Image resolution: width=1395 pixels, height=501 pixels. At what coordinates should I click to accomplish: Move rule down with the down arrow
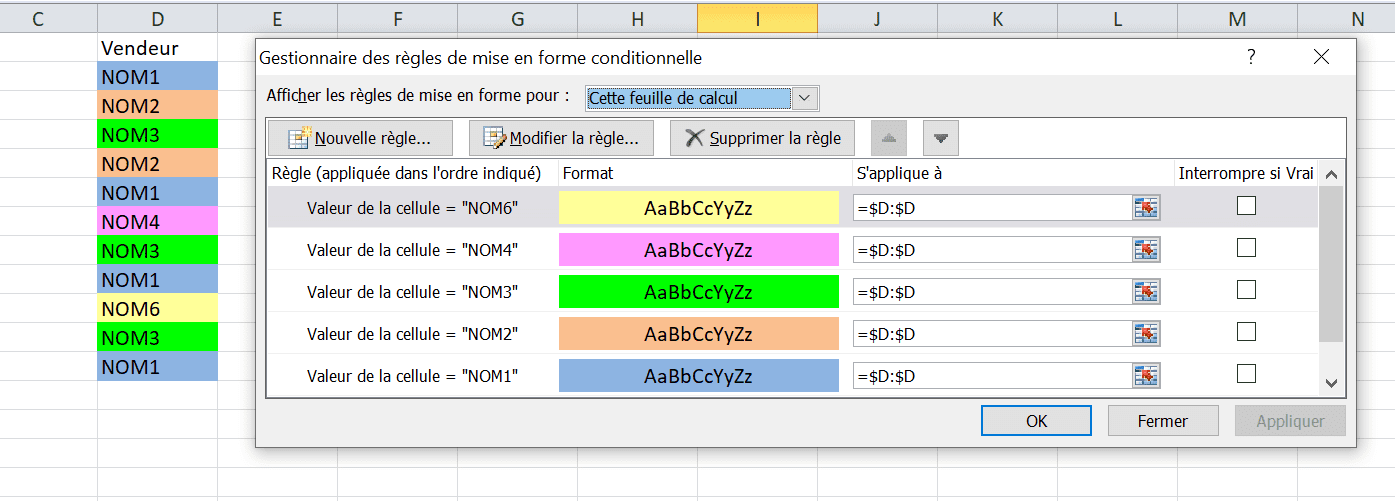coord(940,138)
